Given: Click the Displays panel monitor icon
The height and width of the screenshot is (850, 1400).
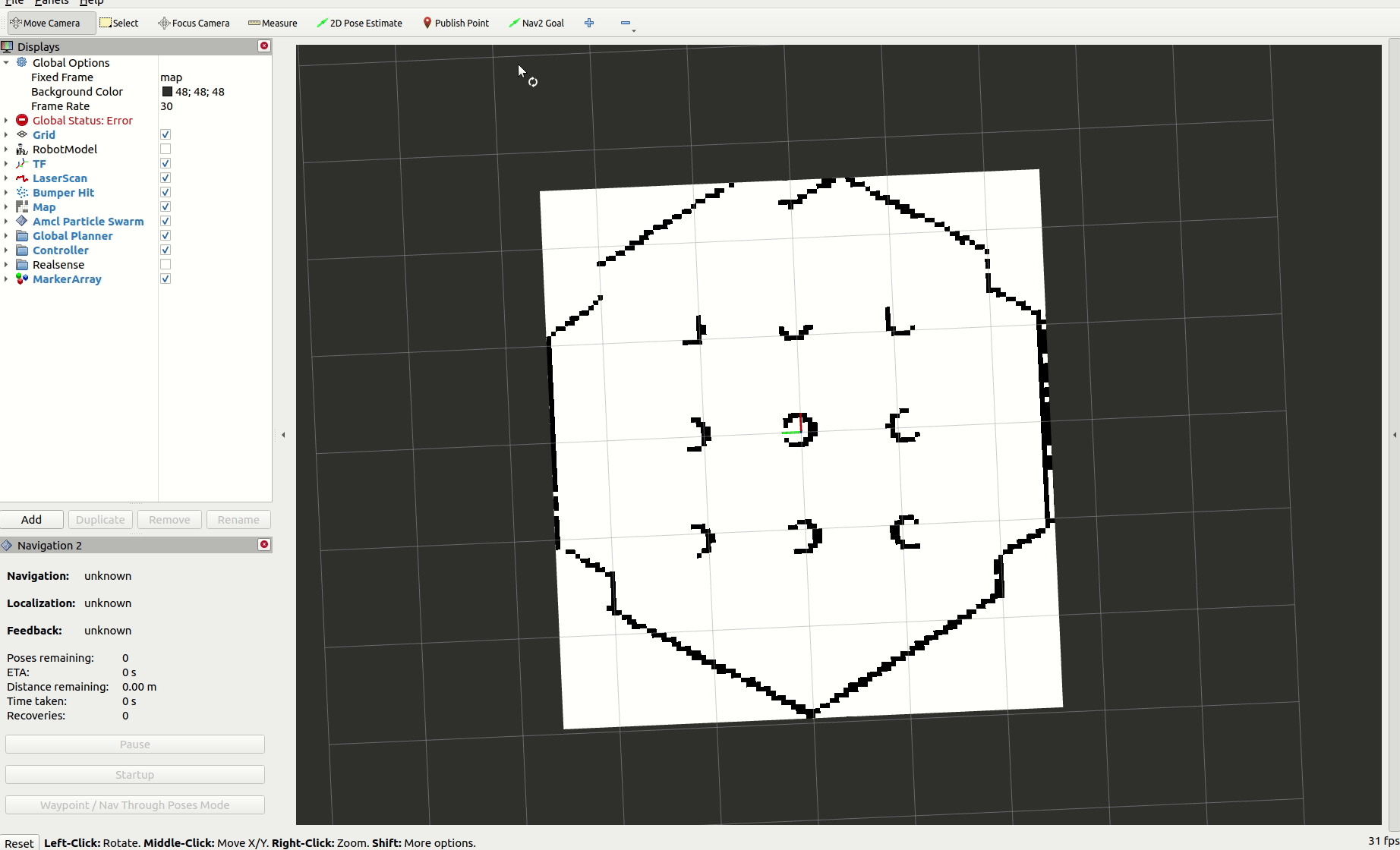Looking at the screenshot, I should [x=8, y=46].
